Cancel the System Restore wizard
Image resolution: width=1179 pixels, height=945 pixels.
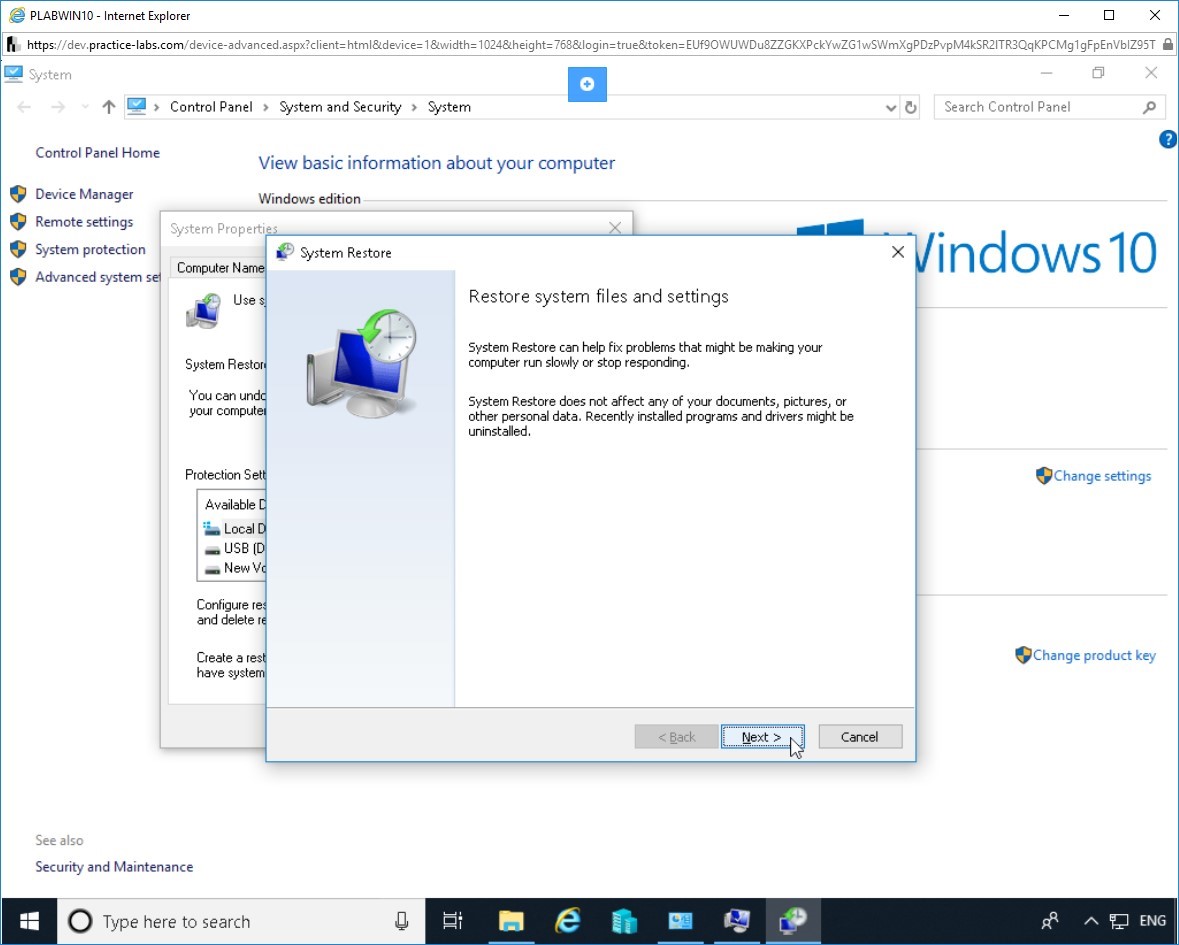[x=859, y=737]
